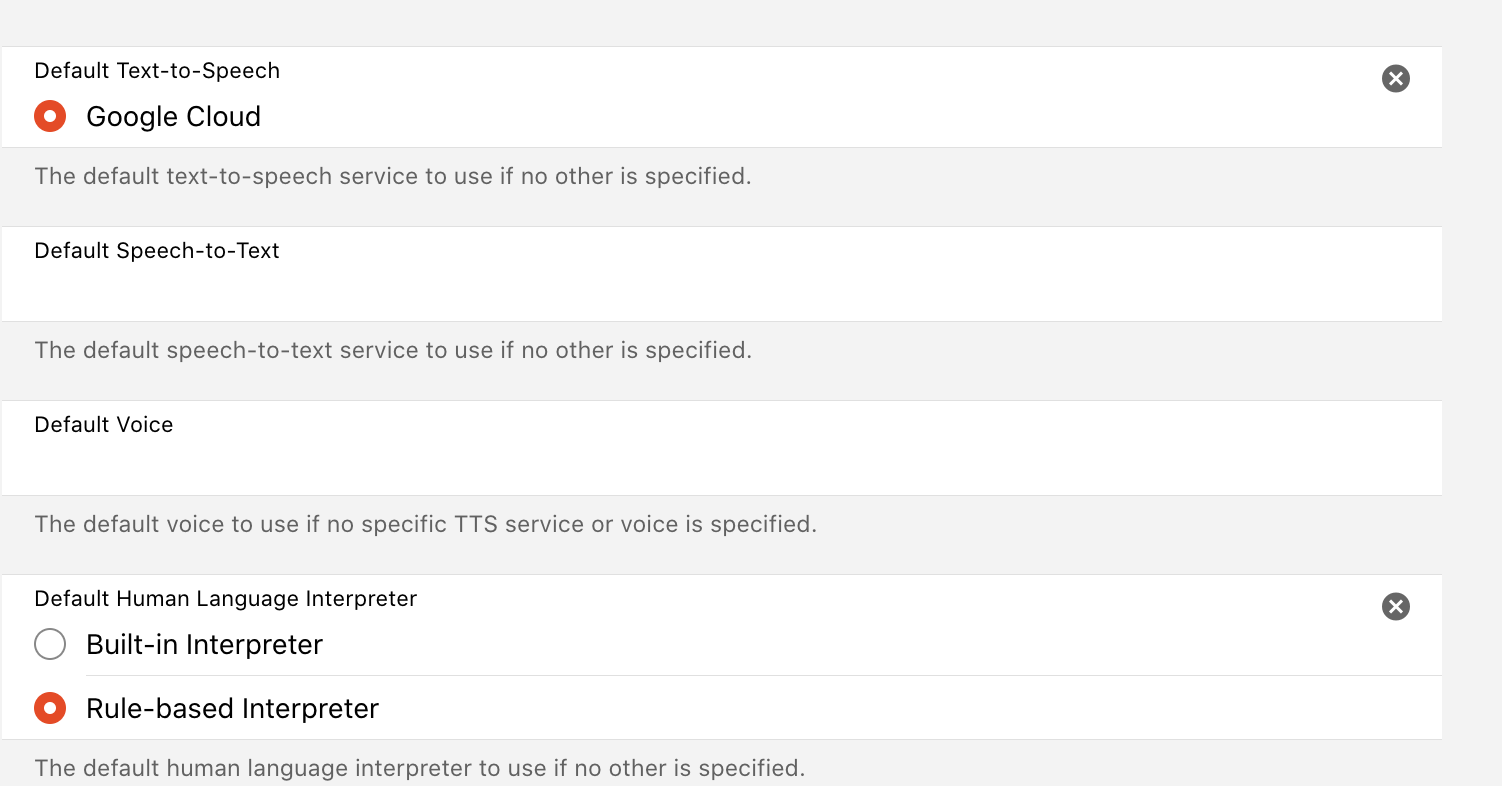Click the "Google Cloud" option label
This screenshot has height=786, width=1502.
pos(173,117)
